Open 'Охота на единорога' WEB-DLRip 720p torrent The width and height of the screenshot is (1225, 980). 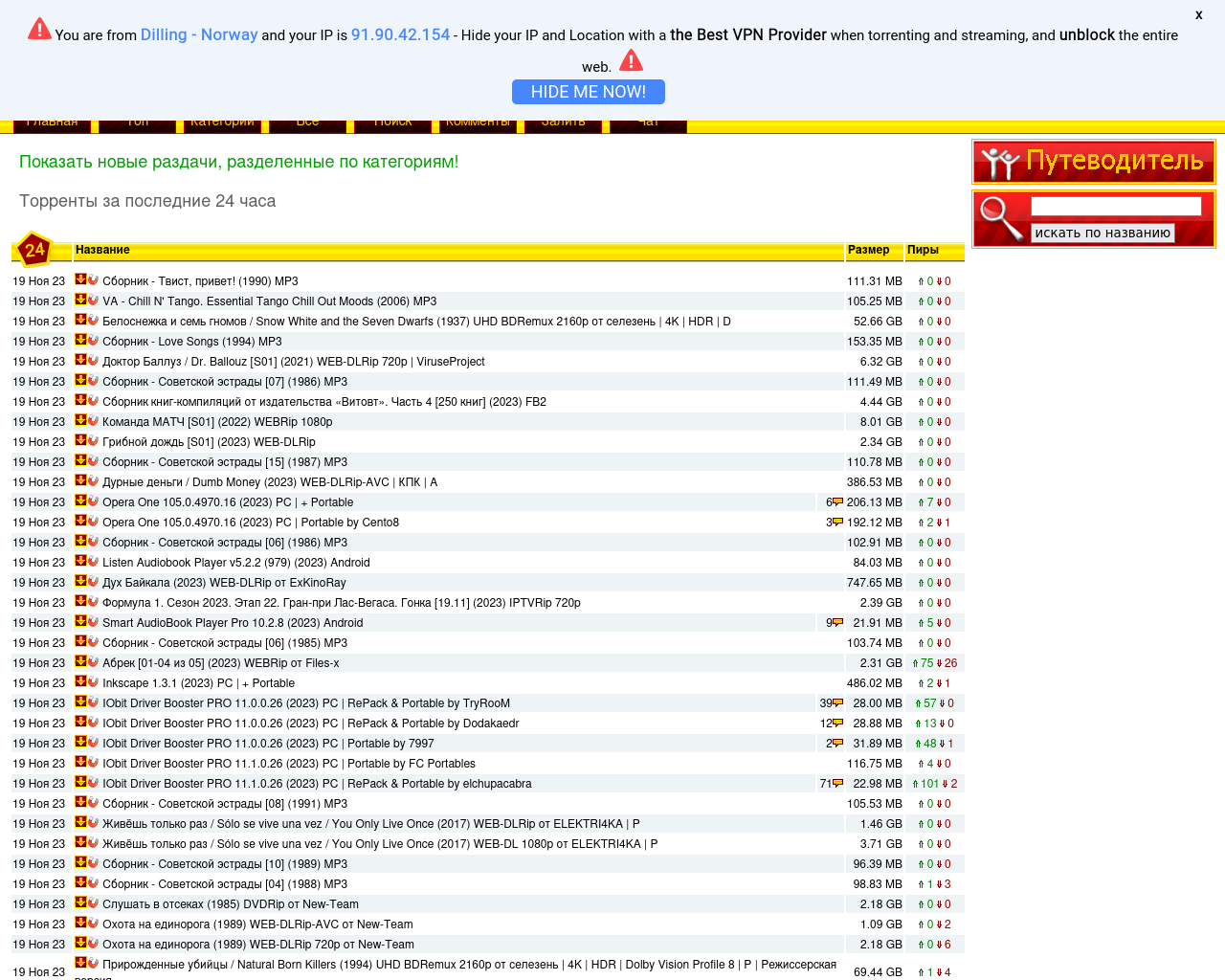point(258,945)
